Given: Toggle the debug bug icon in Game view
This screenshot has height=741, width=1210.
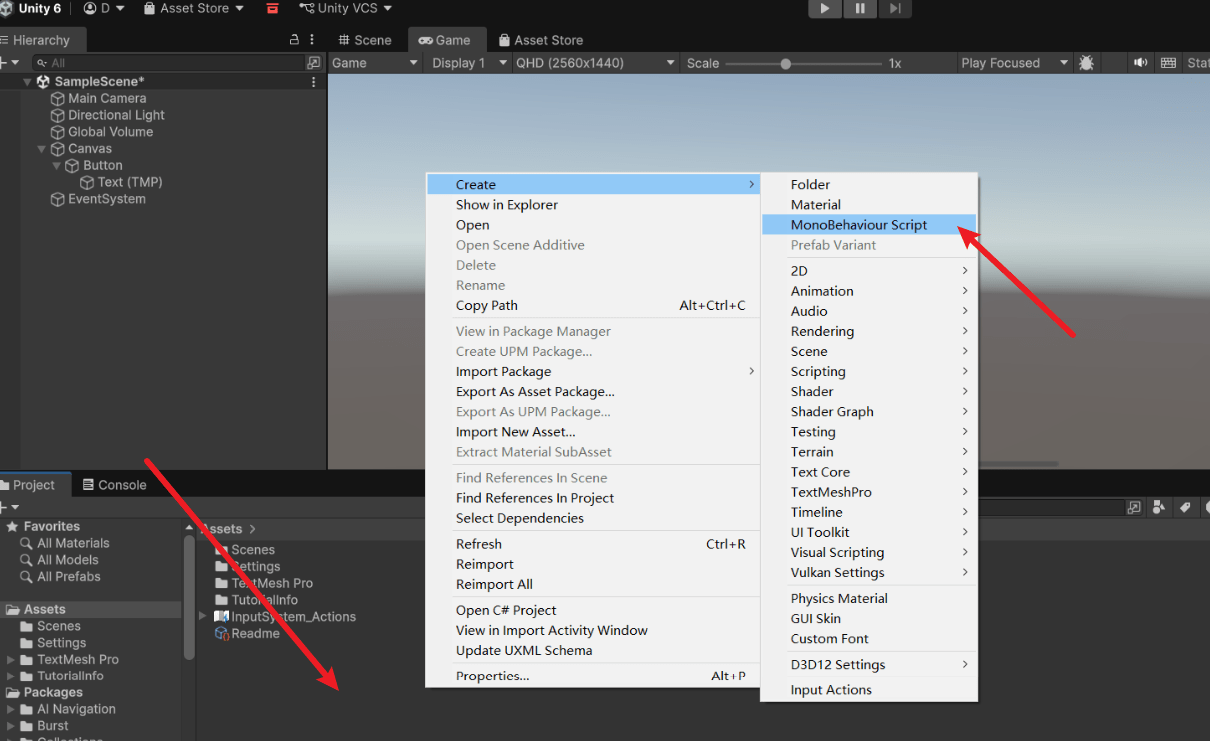Looking at the screenshot, I should click(1086, 62).
